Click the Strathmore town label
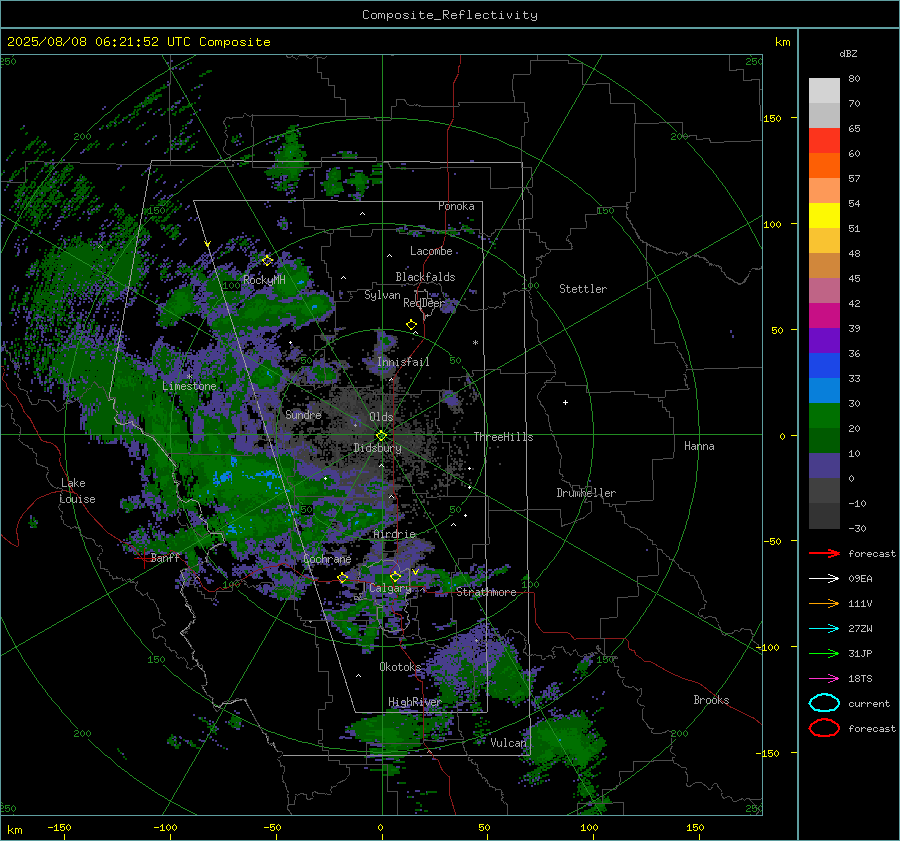This screenshot has width=900, height=841. [x=486, y=592]
